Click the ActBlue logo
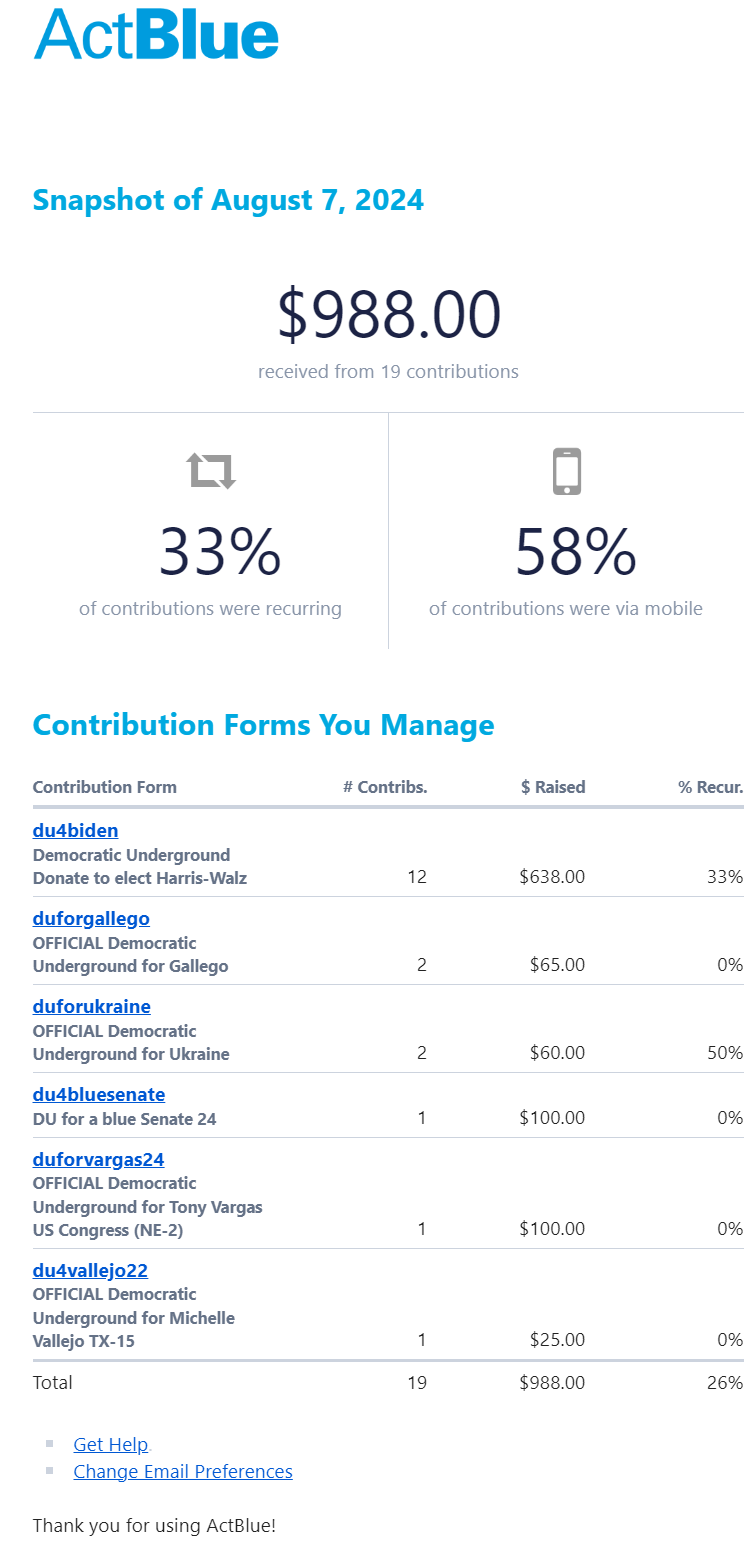The height and width of the screenshot is (1547, 752). pyautogui.click(x=156, y=34)
